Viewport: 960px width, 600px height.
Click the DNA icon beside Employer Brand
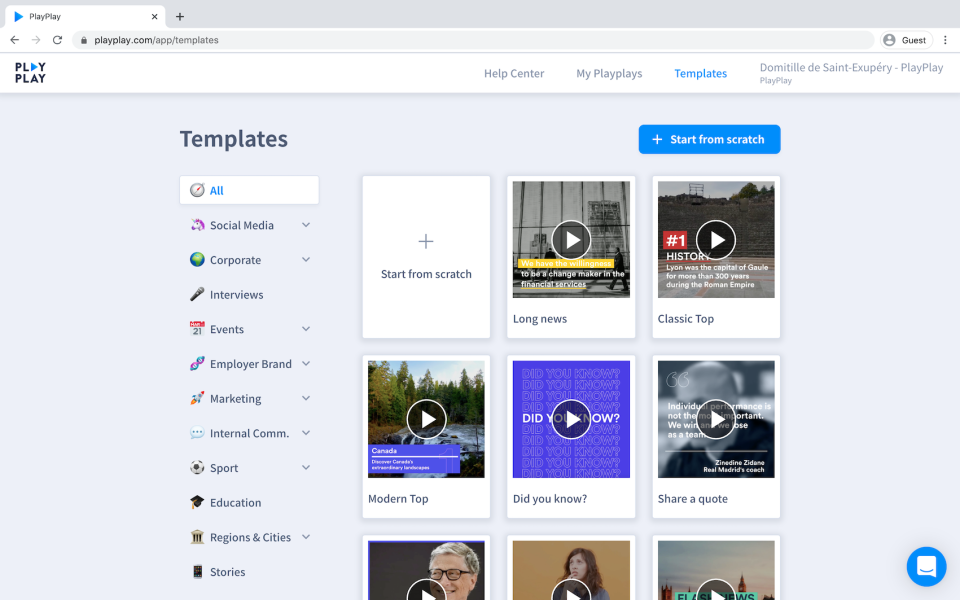(197, 364)
